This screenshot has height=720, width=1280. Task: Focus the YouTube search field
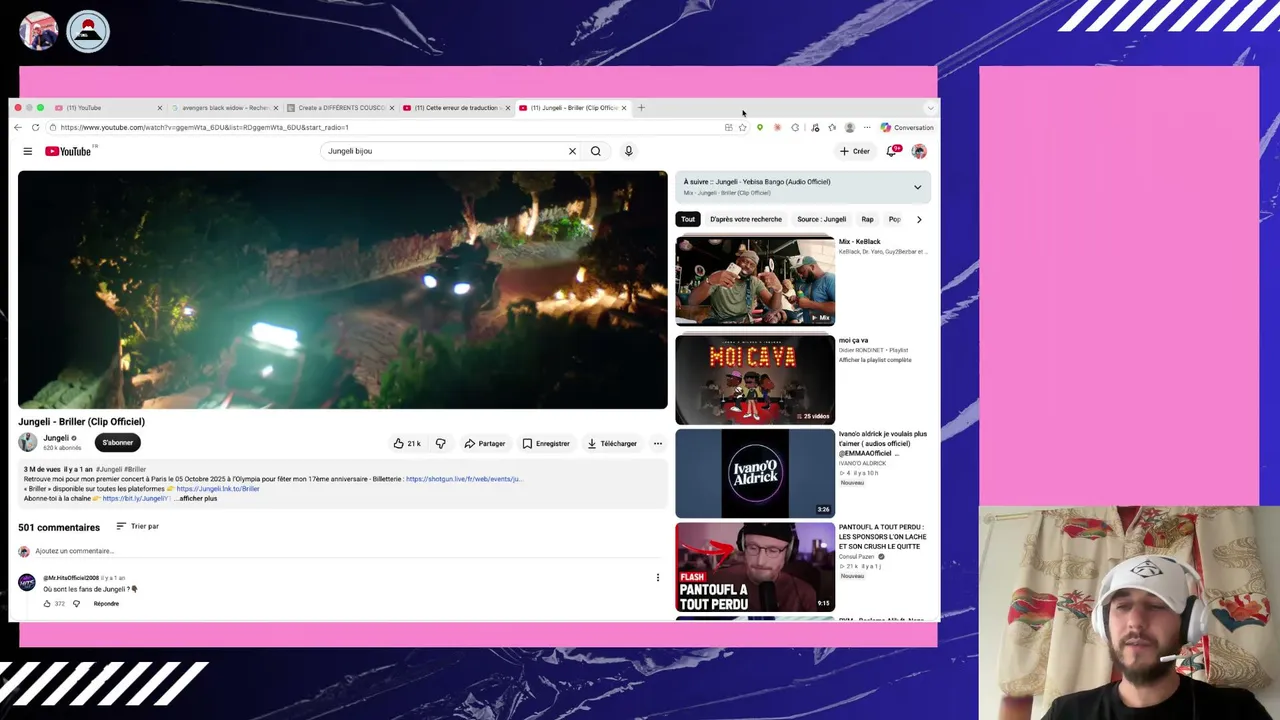[x=445, y=151]
